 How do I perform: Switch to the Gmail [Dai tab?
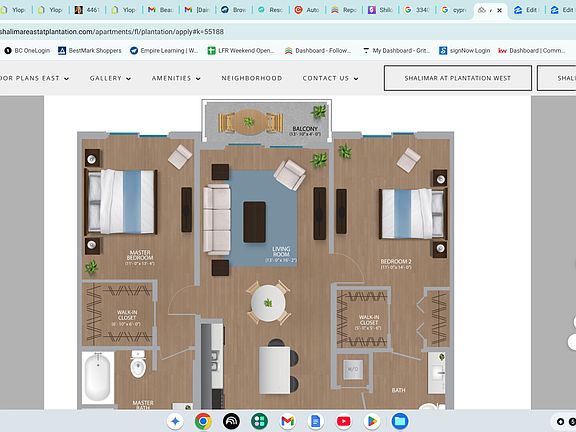tap(198, 10)
